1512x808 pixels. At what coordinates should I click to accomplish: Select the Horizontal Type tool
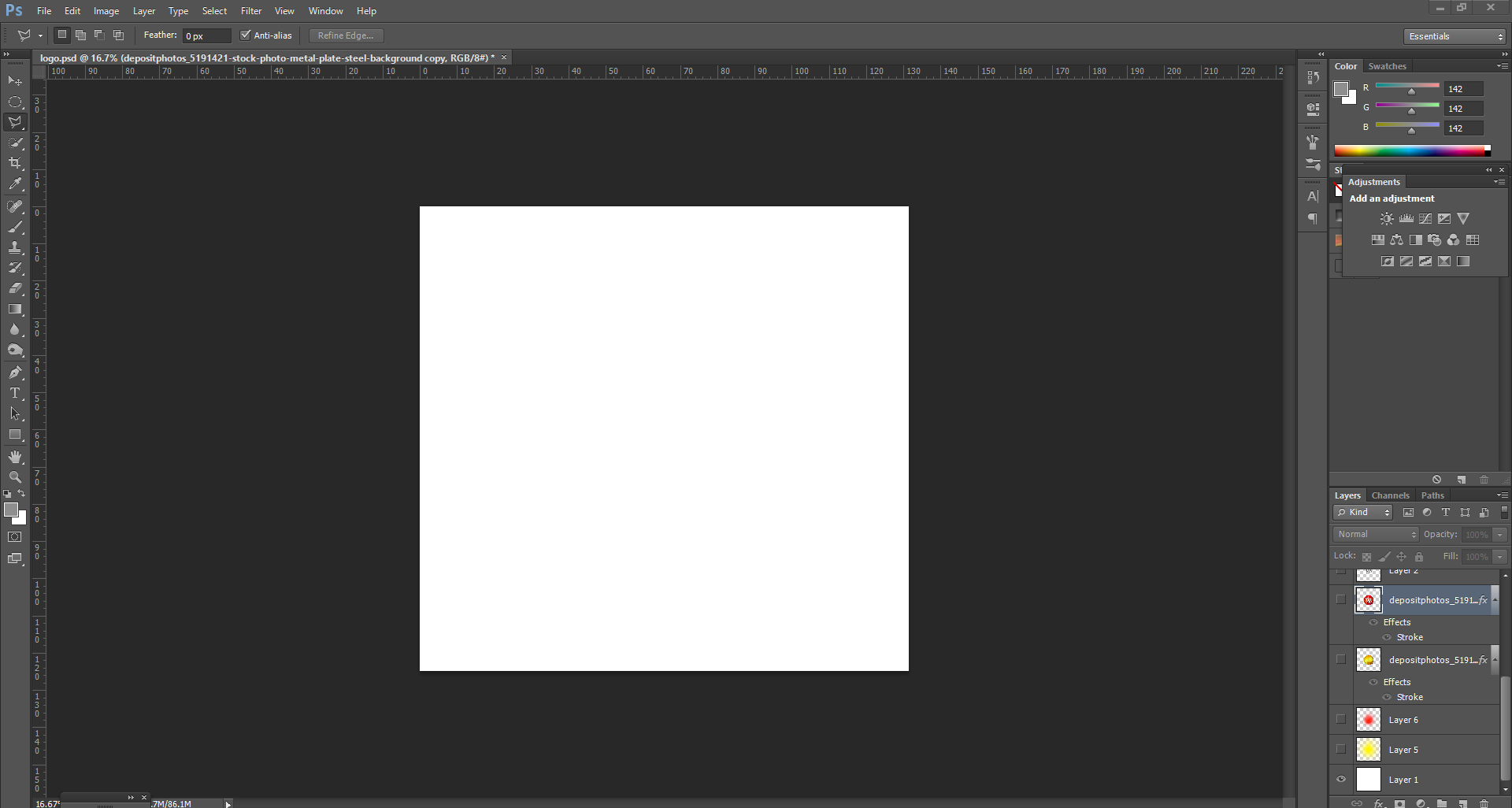point(15,394)
